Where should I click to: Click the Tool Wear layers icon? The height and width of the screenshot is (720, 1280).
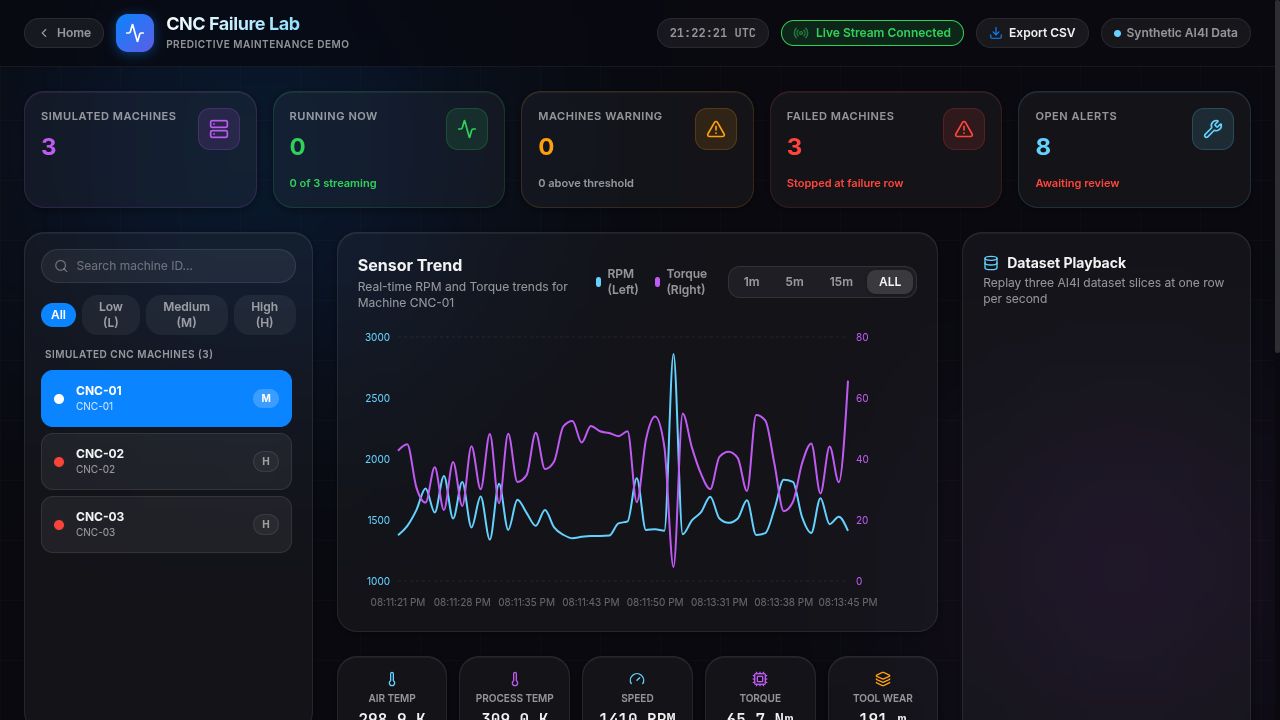point(883,679)
